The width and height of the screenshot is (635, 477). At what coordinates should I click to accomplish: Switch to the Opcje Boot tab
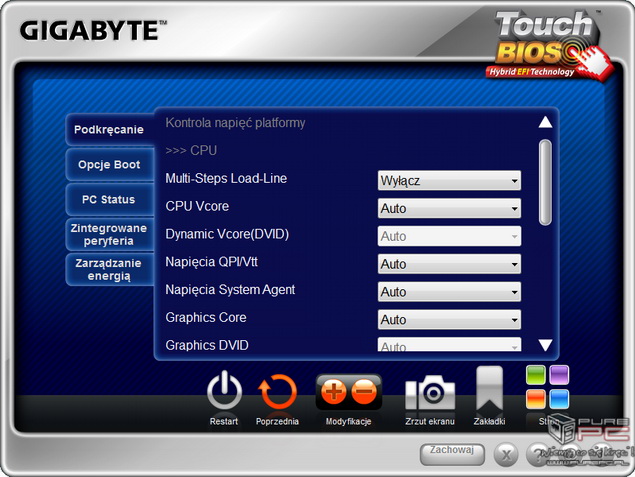tap(109, 165)
